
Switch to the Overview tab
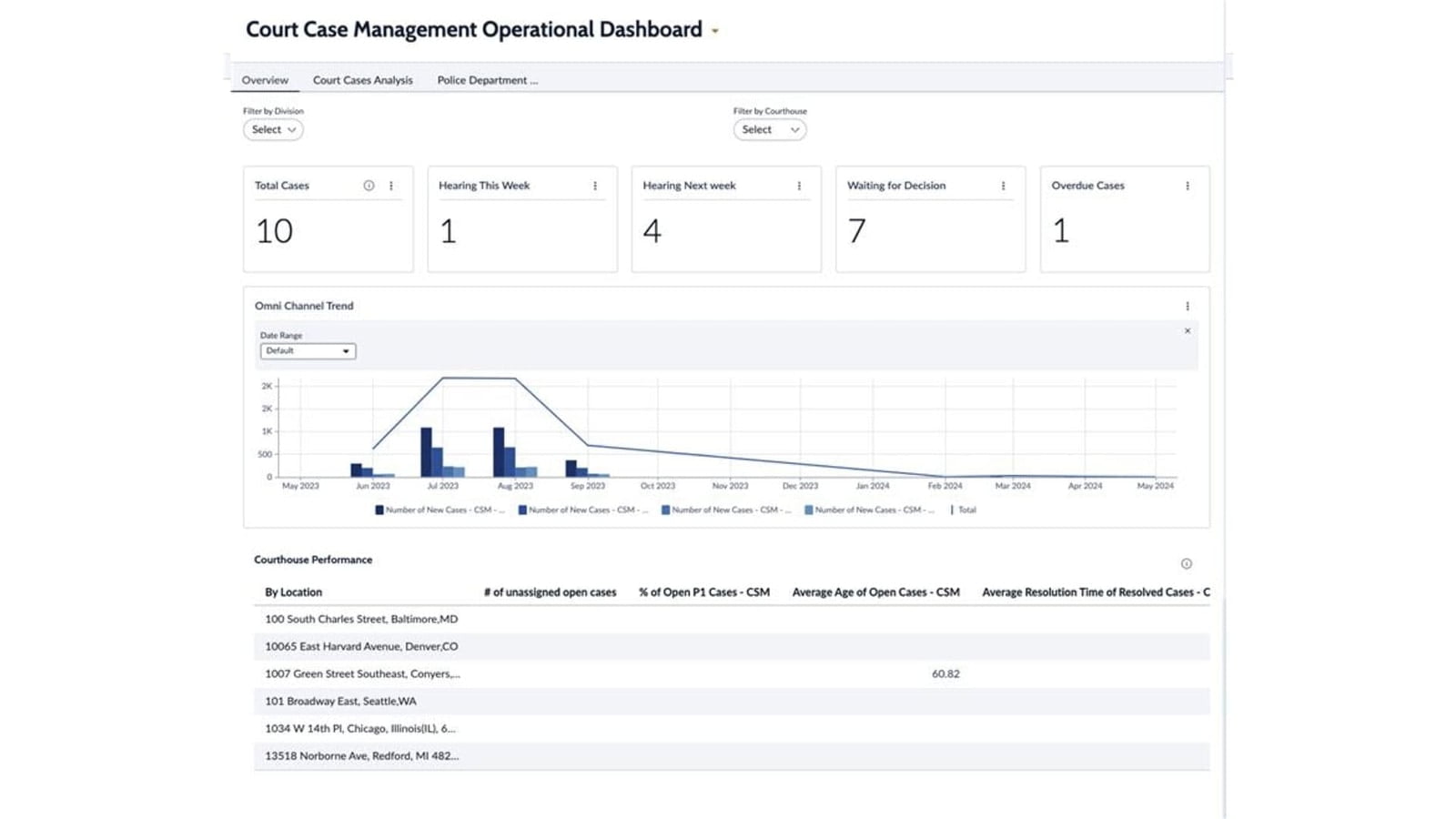point(265,80)
